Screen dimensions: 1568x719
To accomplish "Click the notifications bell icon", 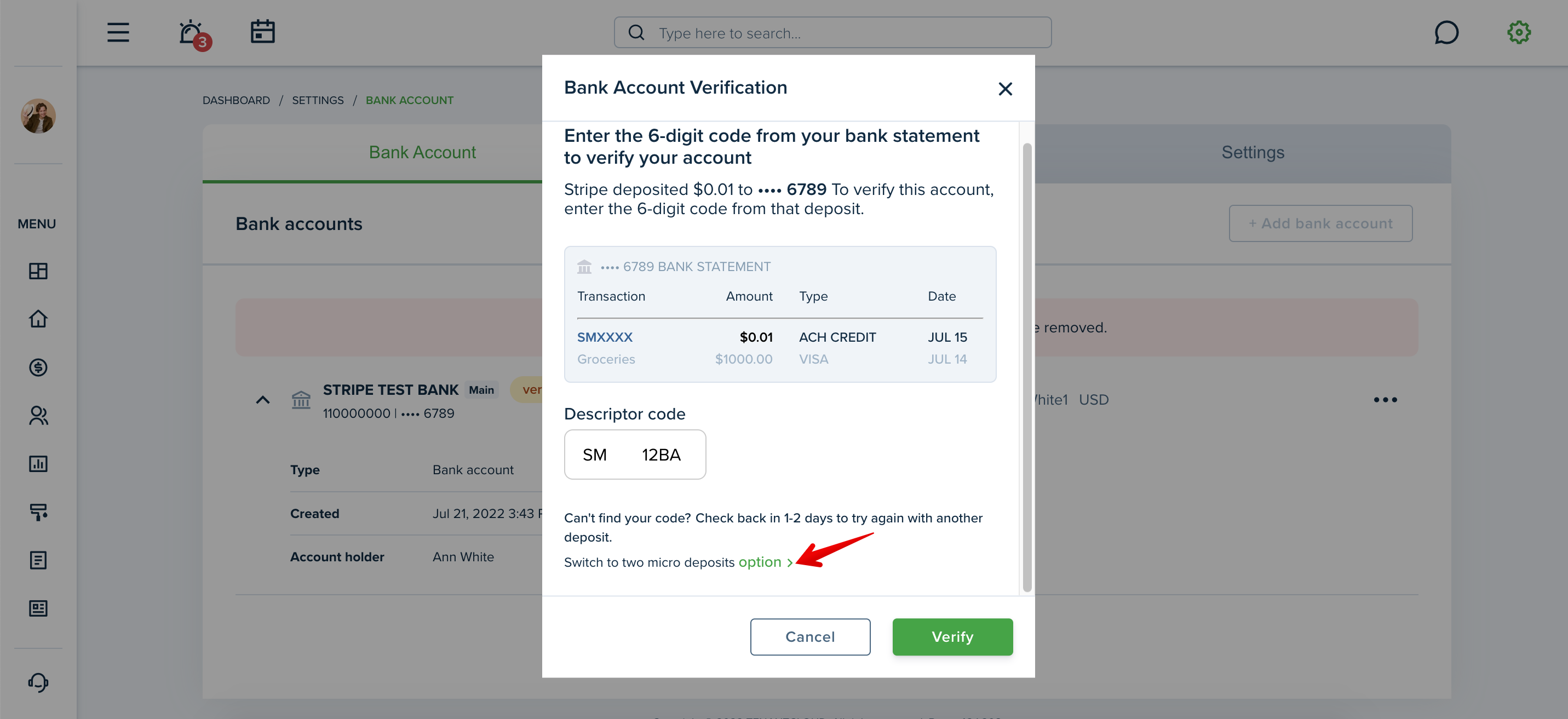I will (x=190, y=32).
